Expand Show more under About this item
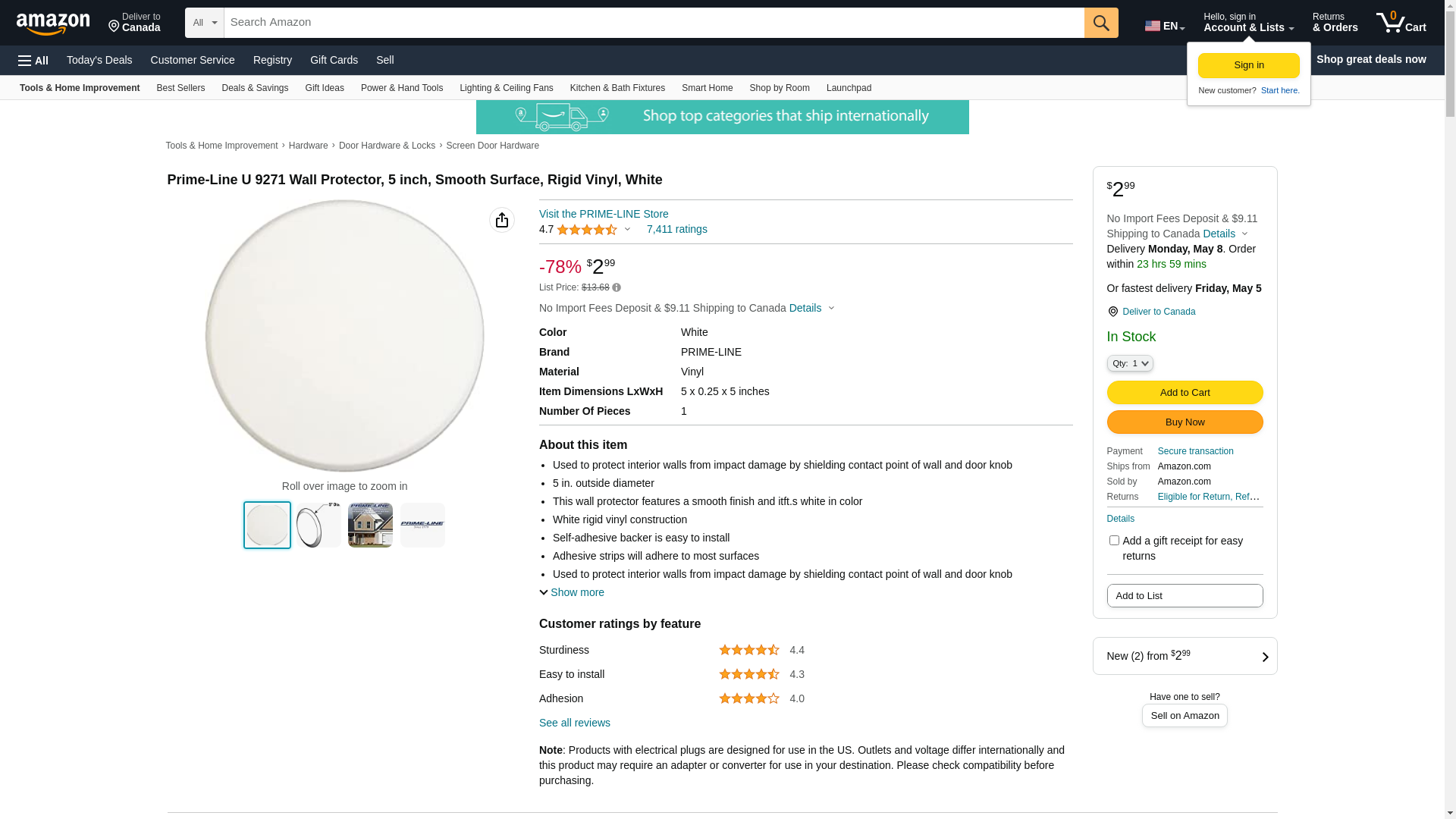Image resolution: width=1456 pixels, height=819 pixels. (x=572, y=592)
